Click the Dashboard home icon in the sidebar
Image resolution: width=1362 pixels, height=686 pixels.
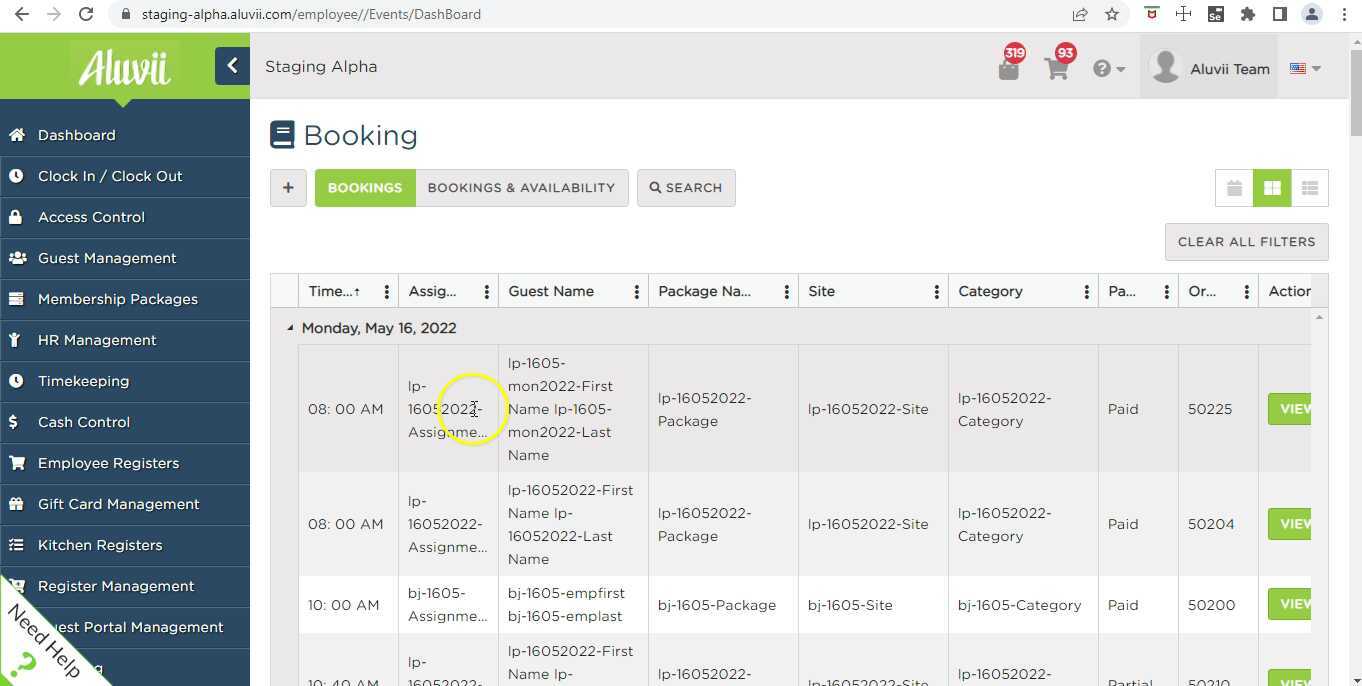(17, 134)
